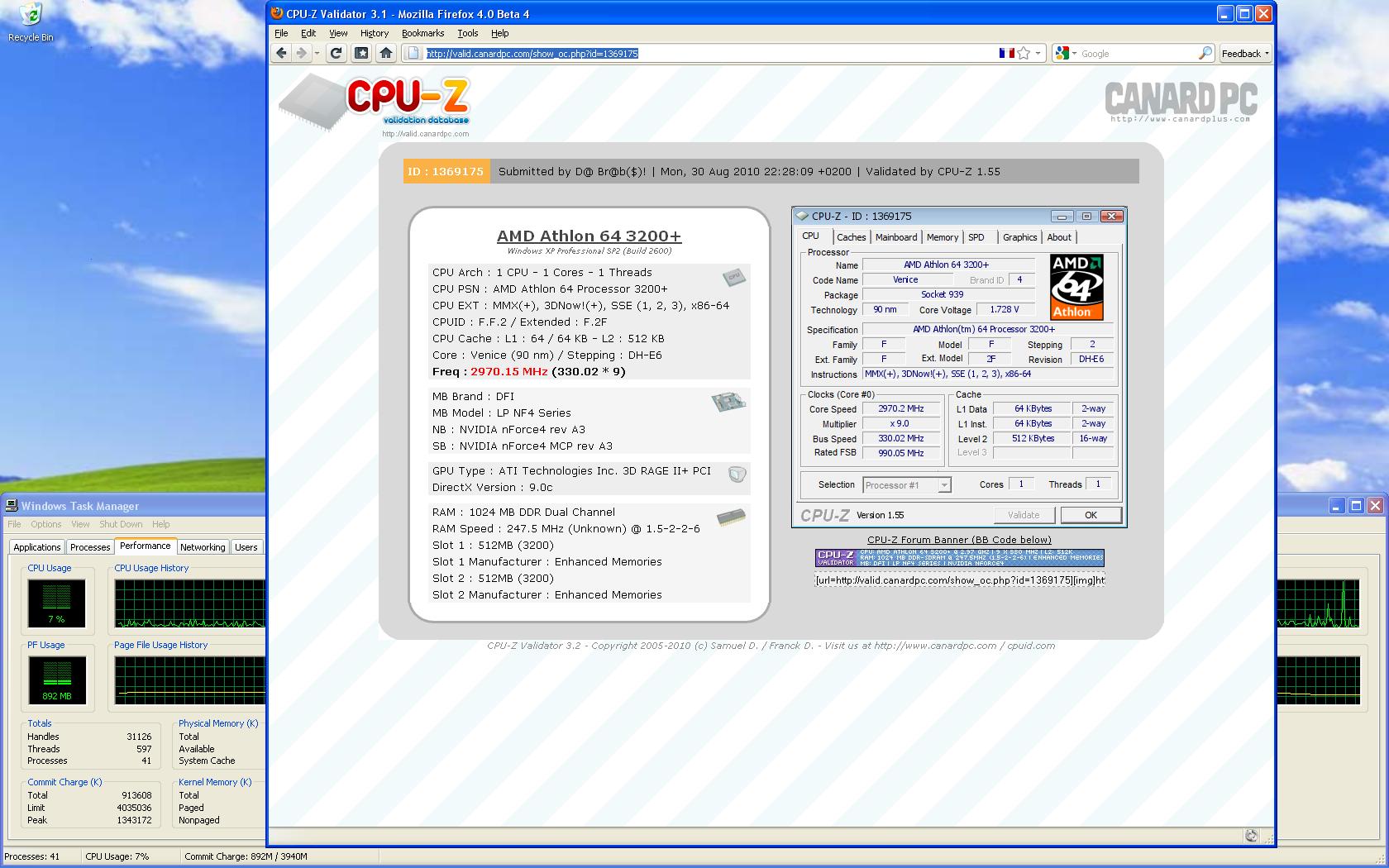Click the AMD Athlon 64 3200+ heading link
Viewport: 1389px width, 868px height.
(589, 236)
